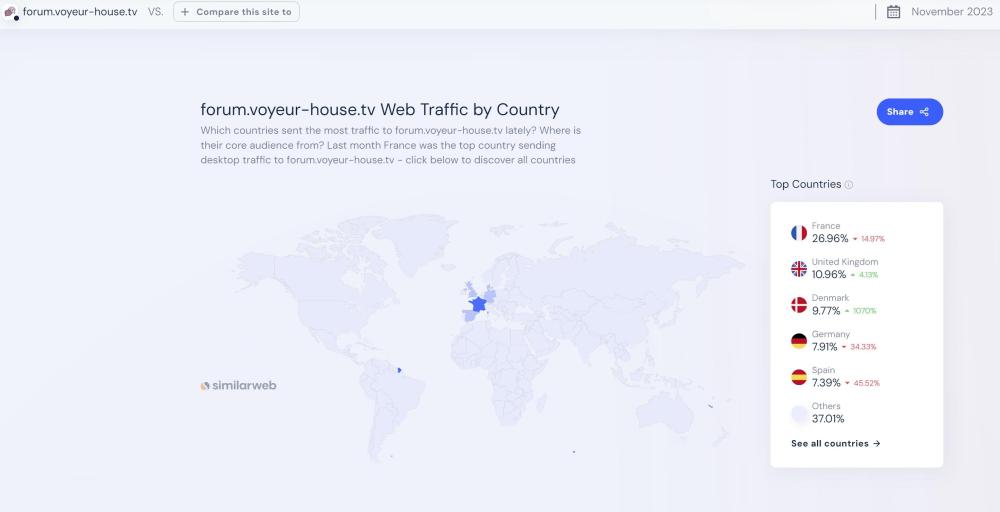Open the See all countries link
This screenshot has width=1000, height=512.
835,443
